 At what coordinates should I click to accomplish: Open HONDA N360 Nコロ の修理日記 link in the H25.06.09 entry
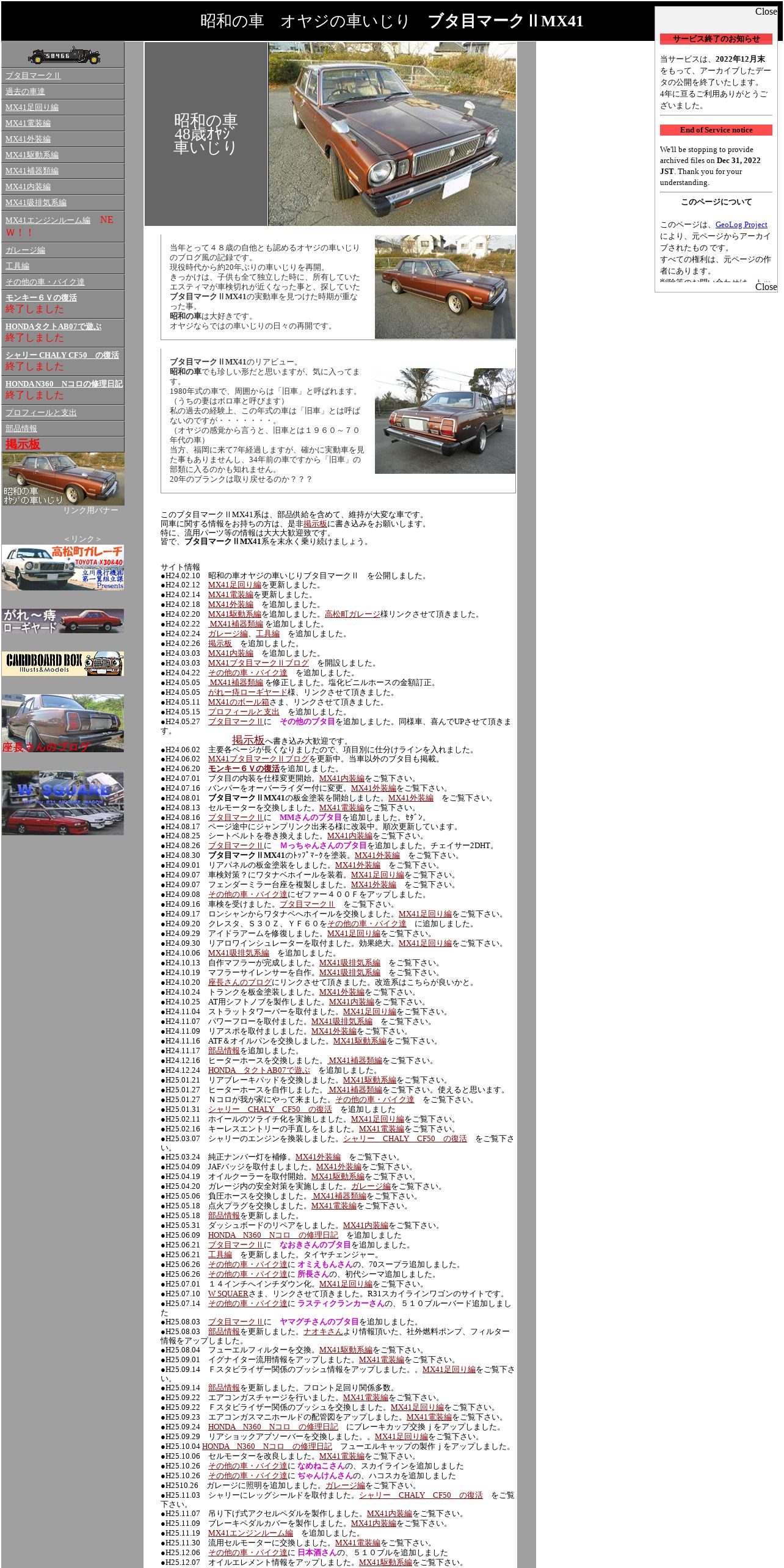(x=273, y=1235)
